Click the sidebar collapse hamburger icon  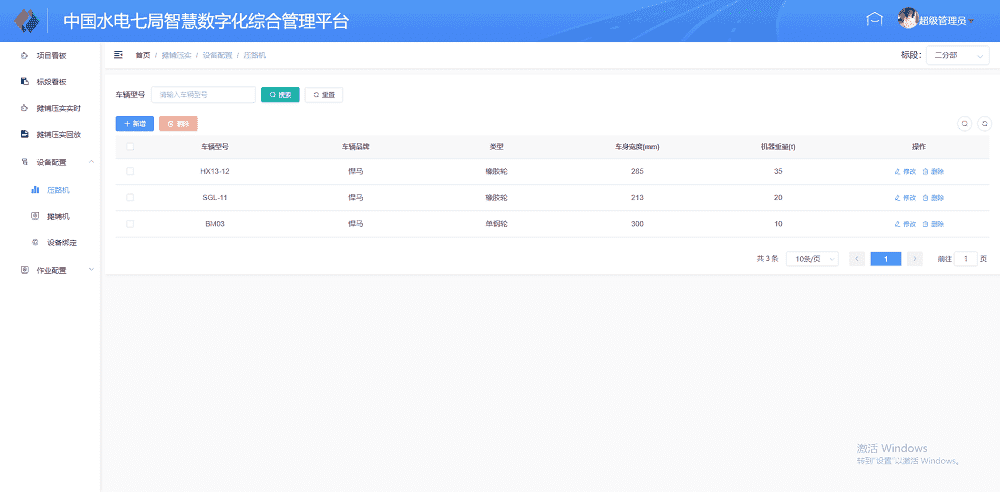pos(118,55)
